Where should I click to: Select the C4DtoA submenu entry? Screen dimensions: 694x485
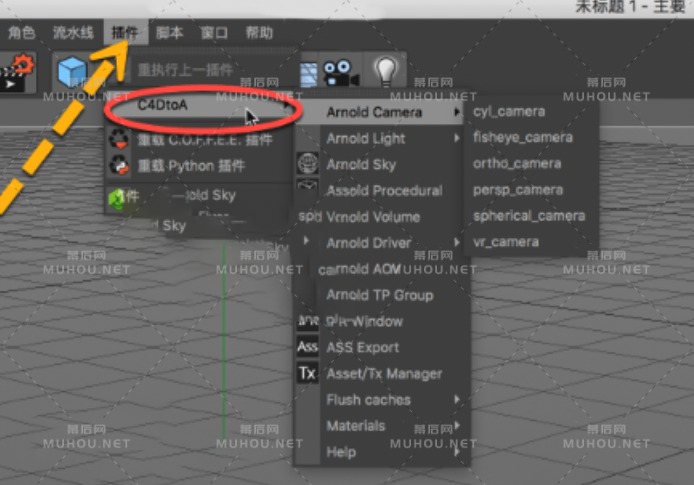pyautogui.click(x=200, y=105)
